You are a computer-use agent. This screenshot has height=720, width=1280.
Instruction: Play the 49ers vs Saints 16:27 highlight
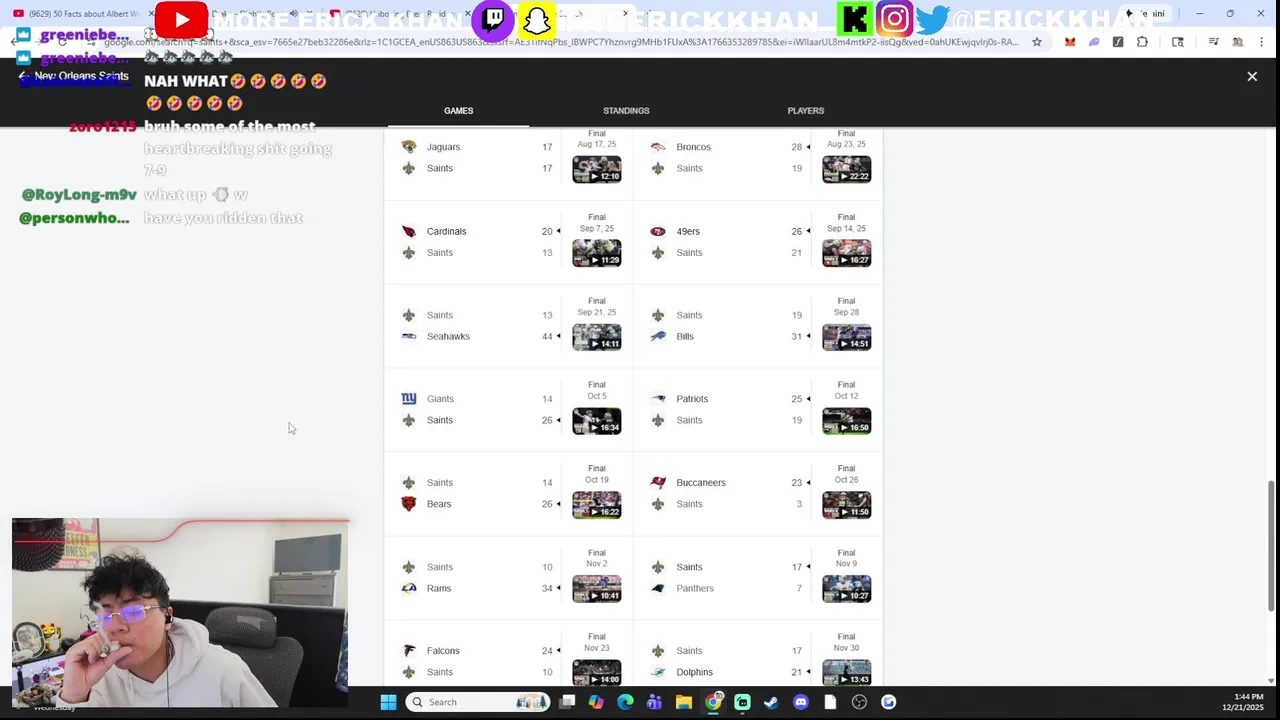(x=846, y=253)
